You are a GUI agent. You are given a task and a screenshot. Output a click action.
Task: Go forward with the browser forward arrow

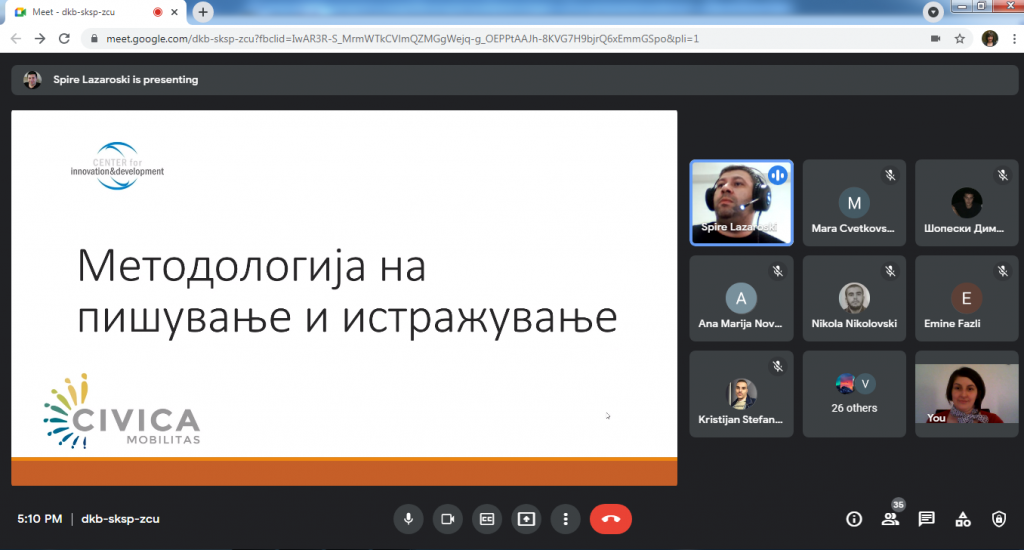point(40,39)
